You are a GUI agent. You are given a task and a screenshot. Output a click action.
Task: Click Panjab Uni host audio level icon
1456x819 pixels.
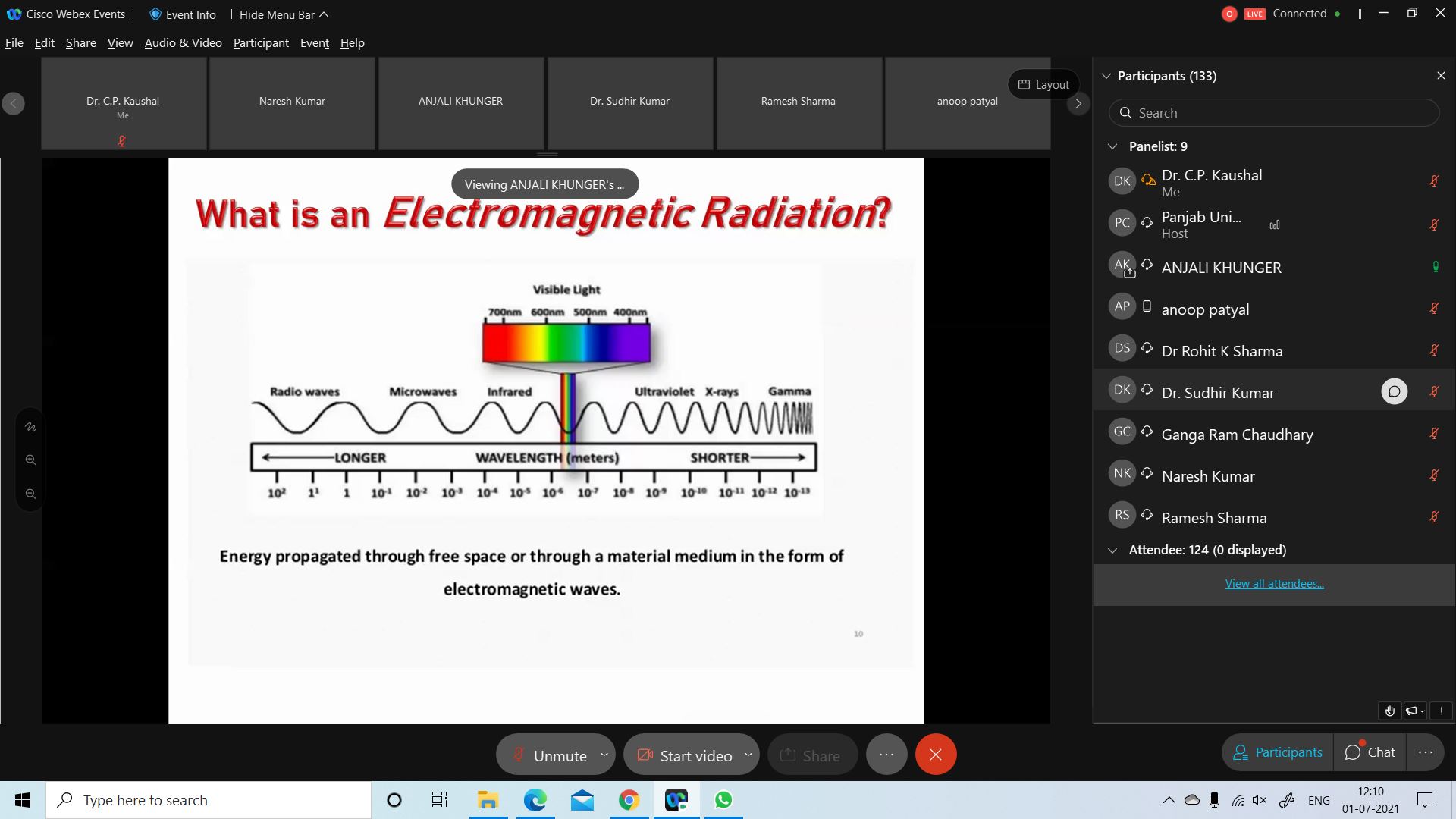1275,224
